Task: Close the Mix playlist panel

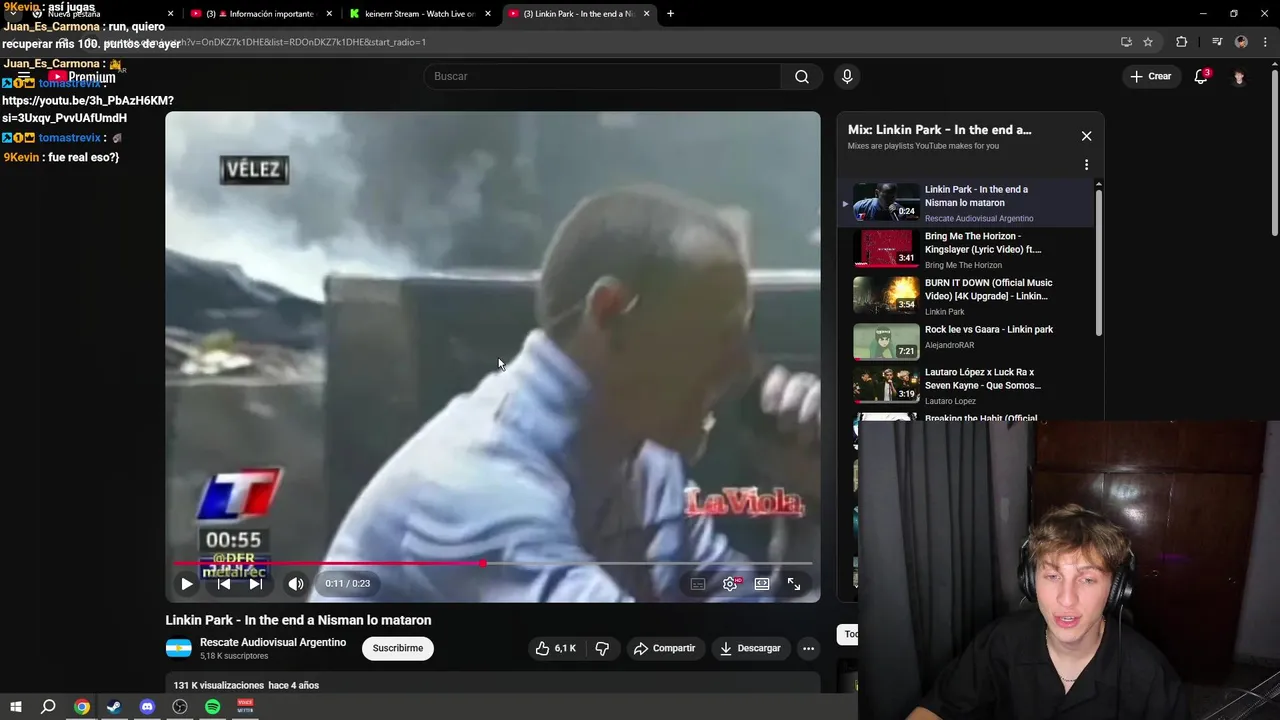Action: [1086, 136]
